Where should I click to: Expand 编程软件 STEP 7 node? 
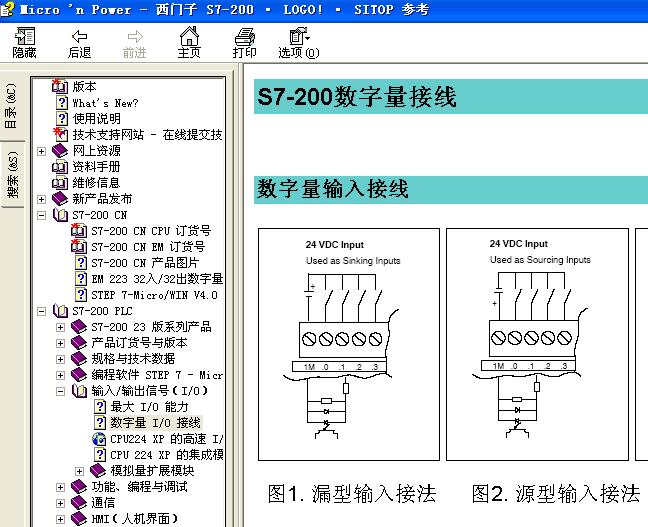point(60,375)
